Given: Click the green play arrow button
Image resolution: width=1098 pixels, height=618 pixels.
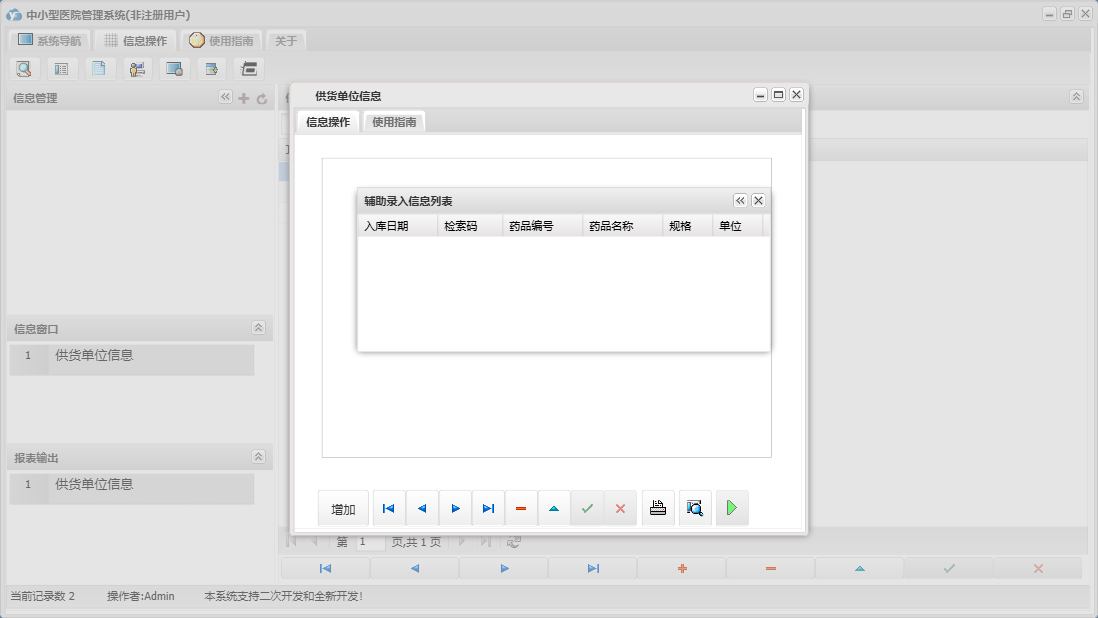Looking at the screenshot, I should 732,508.
